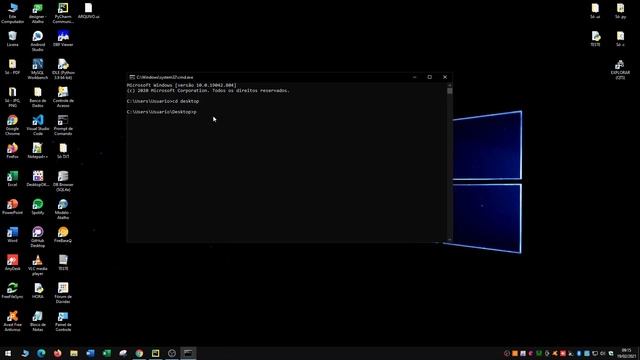
Task: Select the ARQUIVO.ui file icon
Action: [x=88, y=11]
